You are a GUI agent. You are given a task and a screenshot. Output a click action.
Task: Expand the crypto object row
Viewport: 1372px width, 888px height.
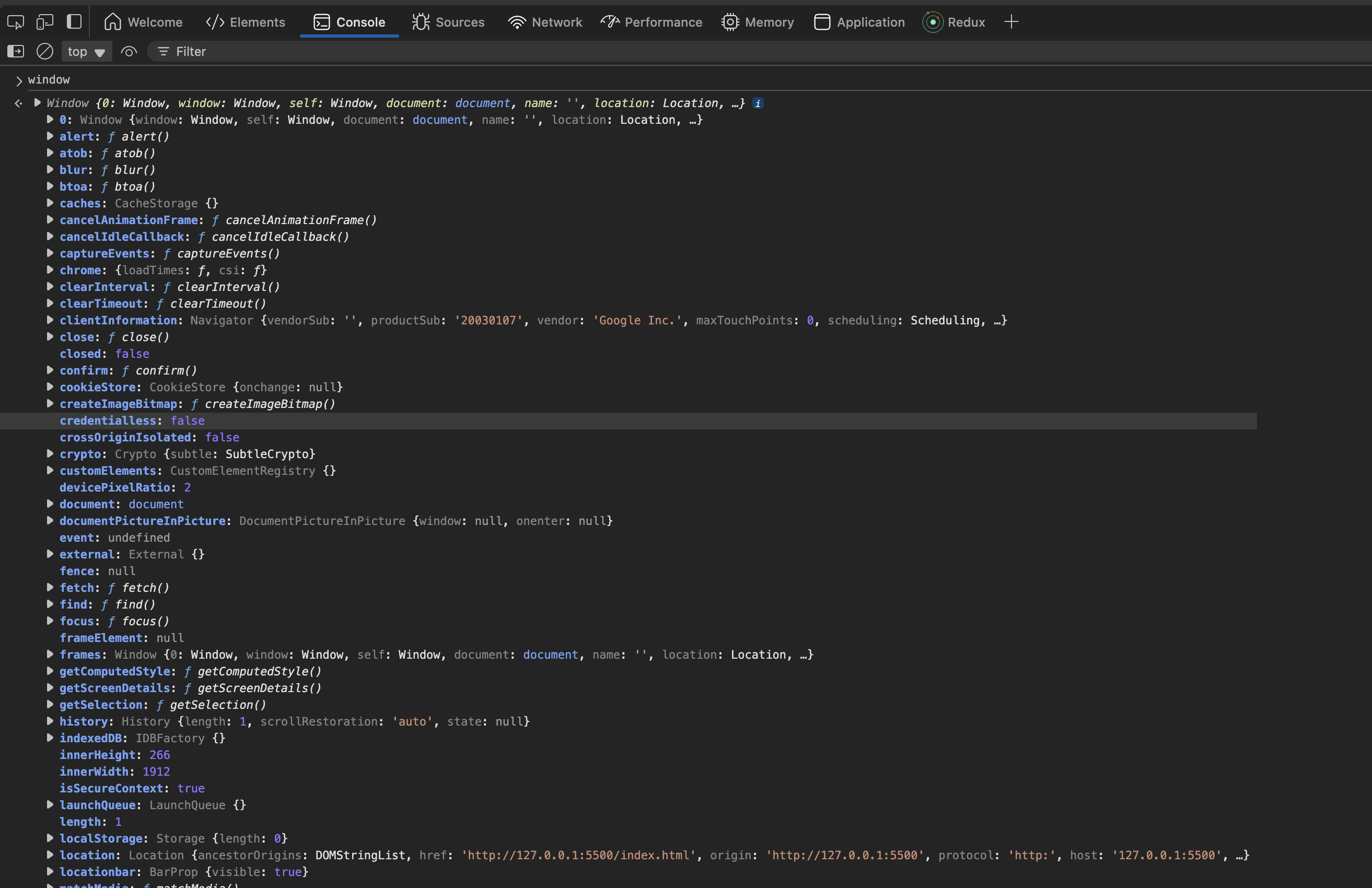point(50,453)
